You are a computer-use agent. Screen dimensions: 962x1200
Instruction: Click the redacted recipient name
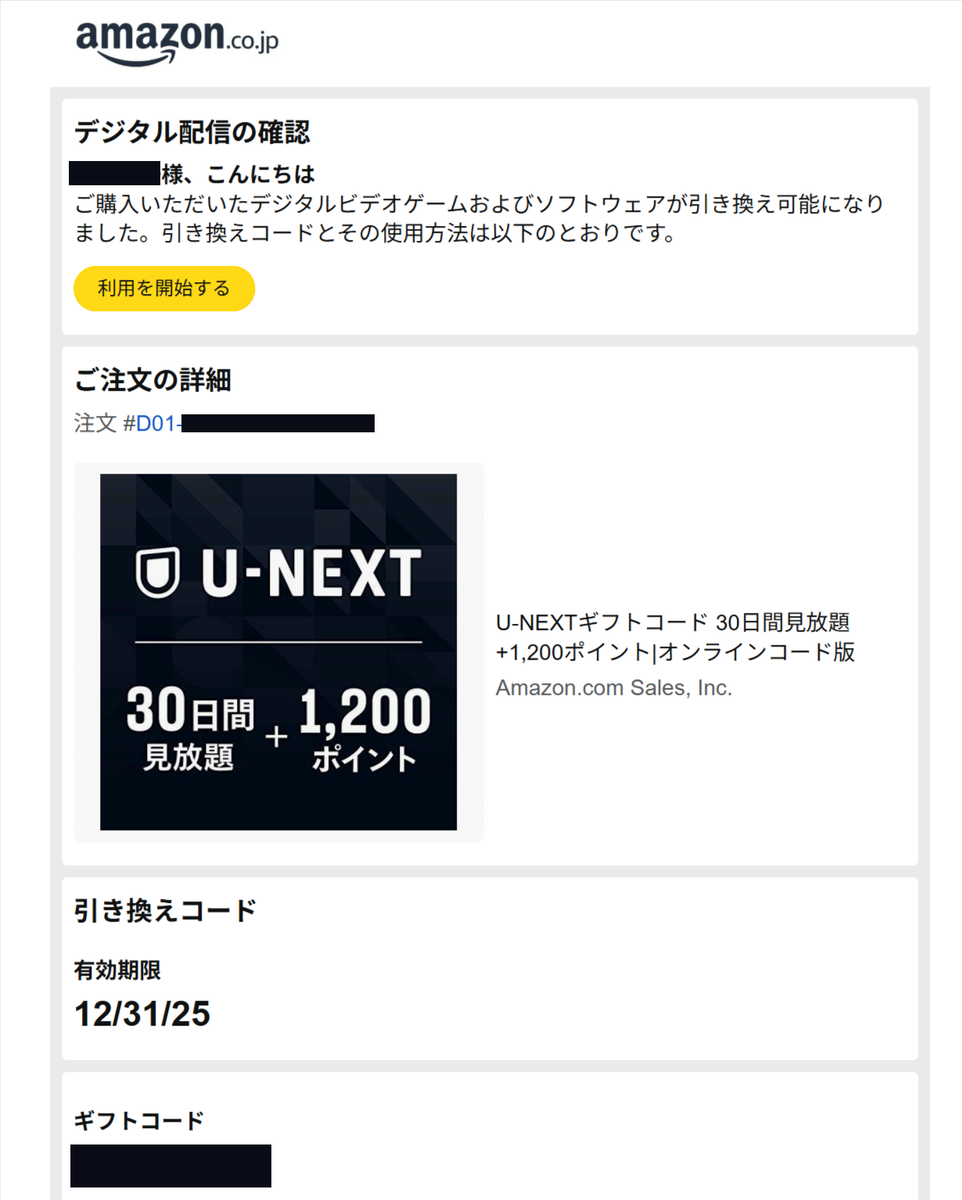(115, 174)
